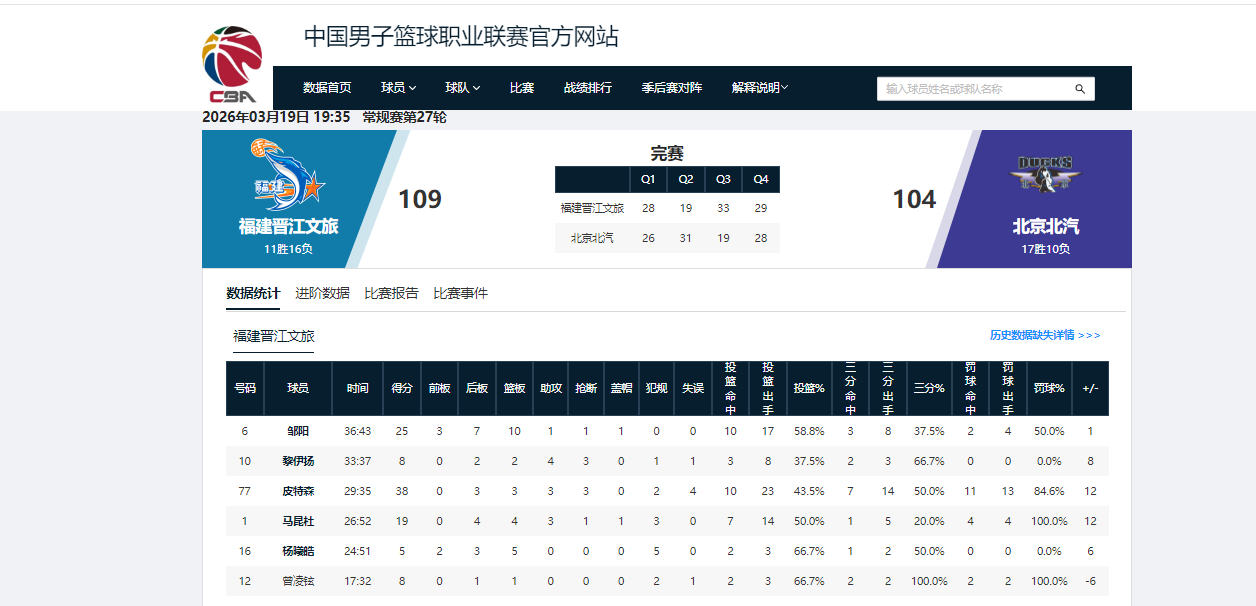Open player 邹阳's profile link

pyautogui.click(x=298, y=431)
